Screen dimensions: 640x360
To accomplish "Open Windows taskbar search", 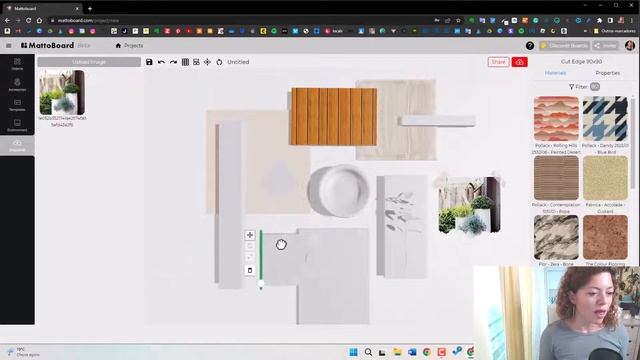I will [x=368, y=352].
